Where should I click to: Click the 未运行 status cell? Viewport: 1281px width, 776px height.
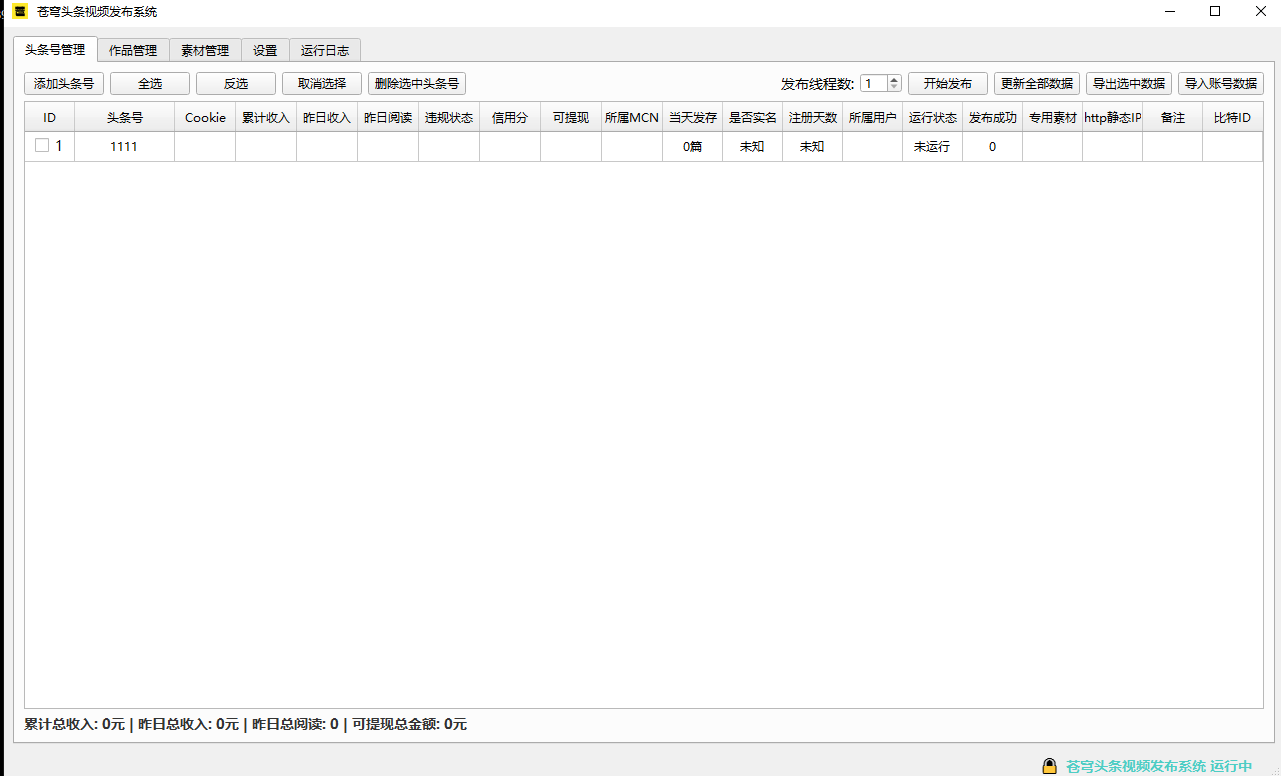pyautogui.click(x=933, y=147)
